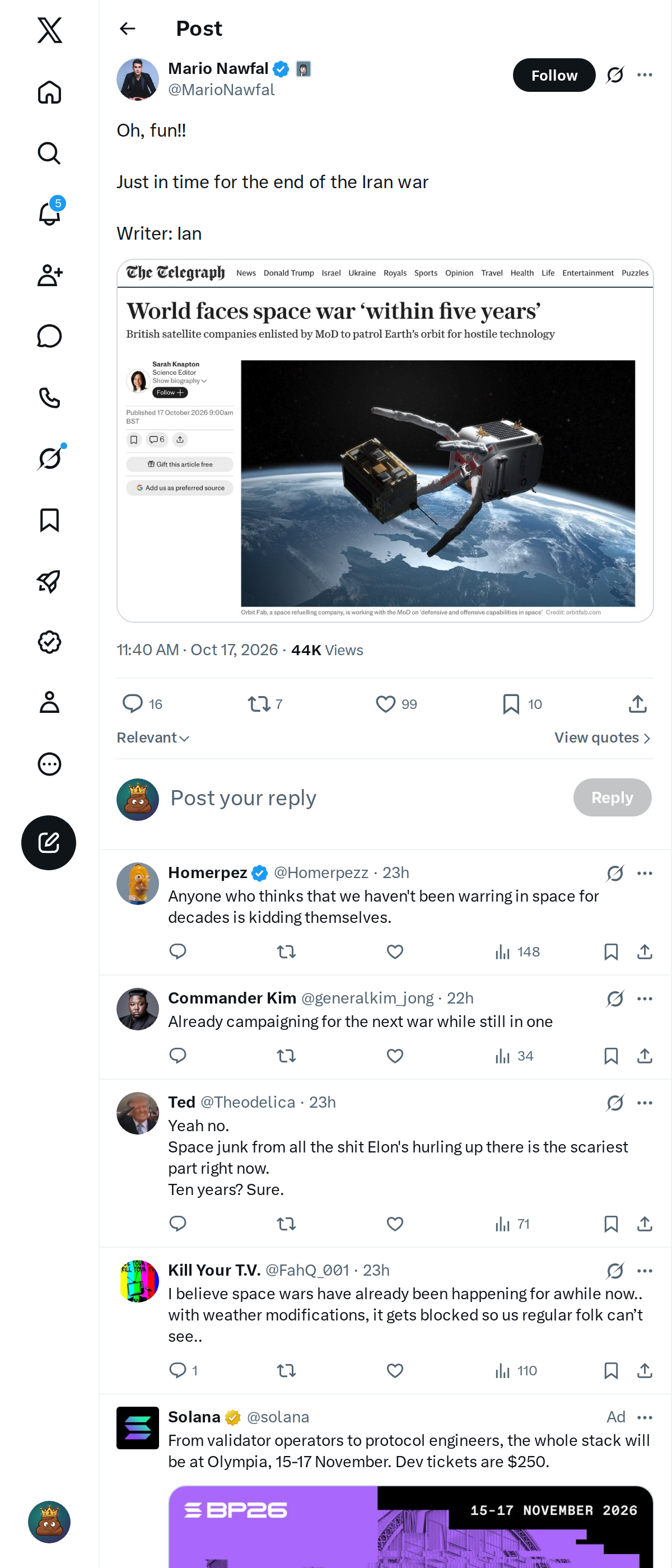Share Mario Nawfal's post via share icon

pos(637,704)
